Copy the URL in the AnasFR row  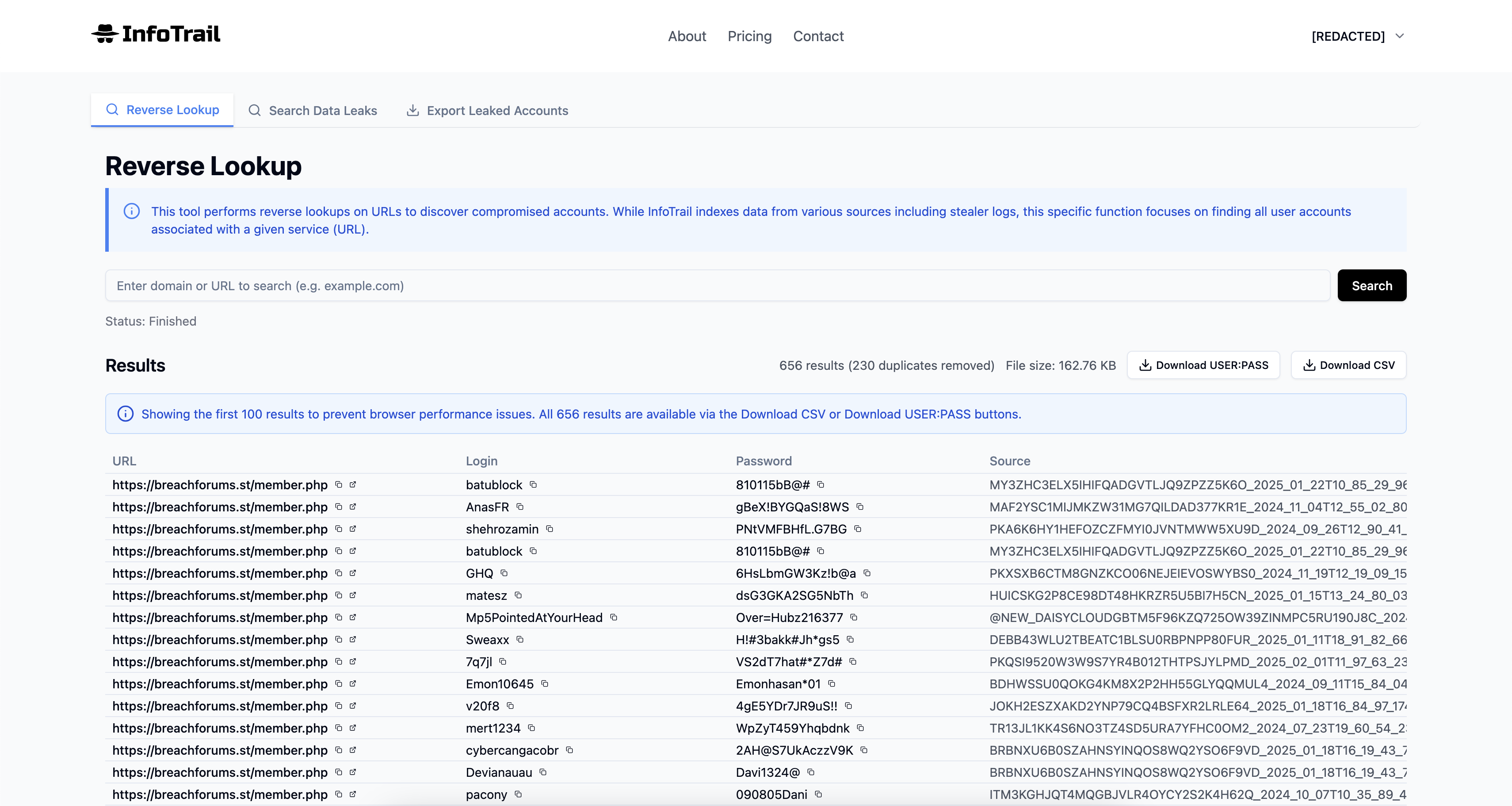point(339,507)
